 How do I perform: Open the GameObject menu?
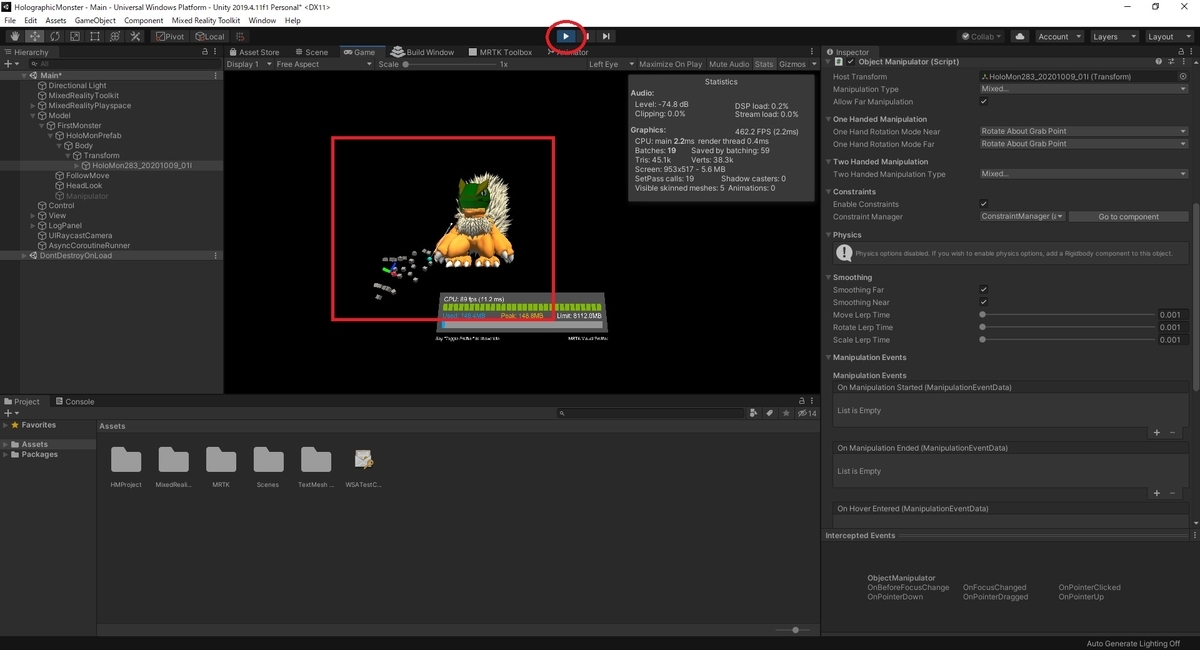(x=95, y=20)
